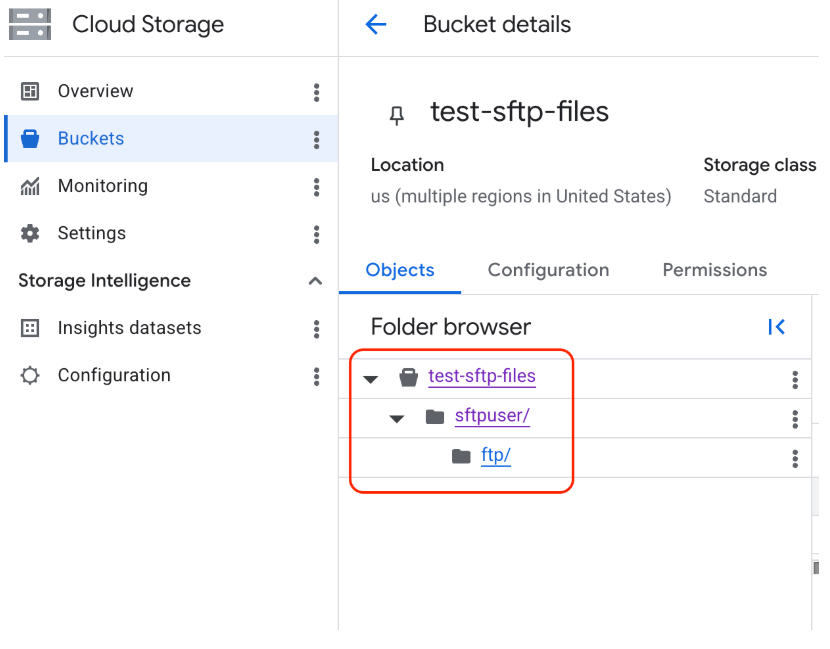
Task: Click the Folder browser heading
Action: (451, 327)
